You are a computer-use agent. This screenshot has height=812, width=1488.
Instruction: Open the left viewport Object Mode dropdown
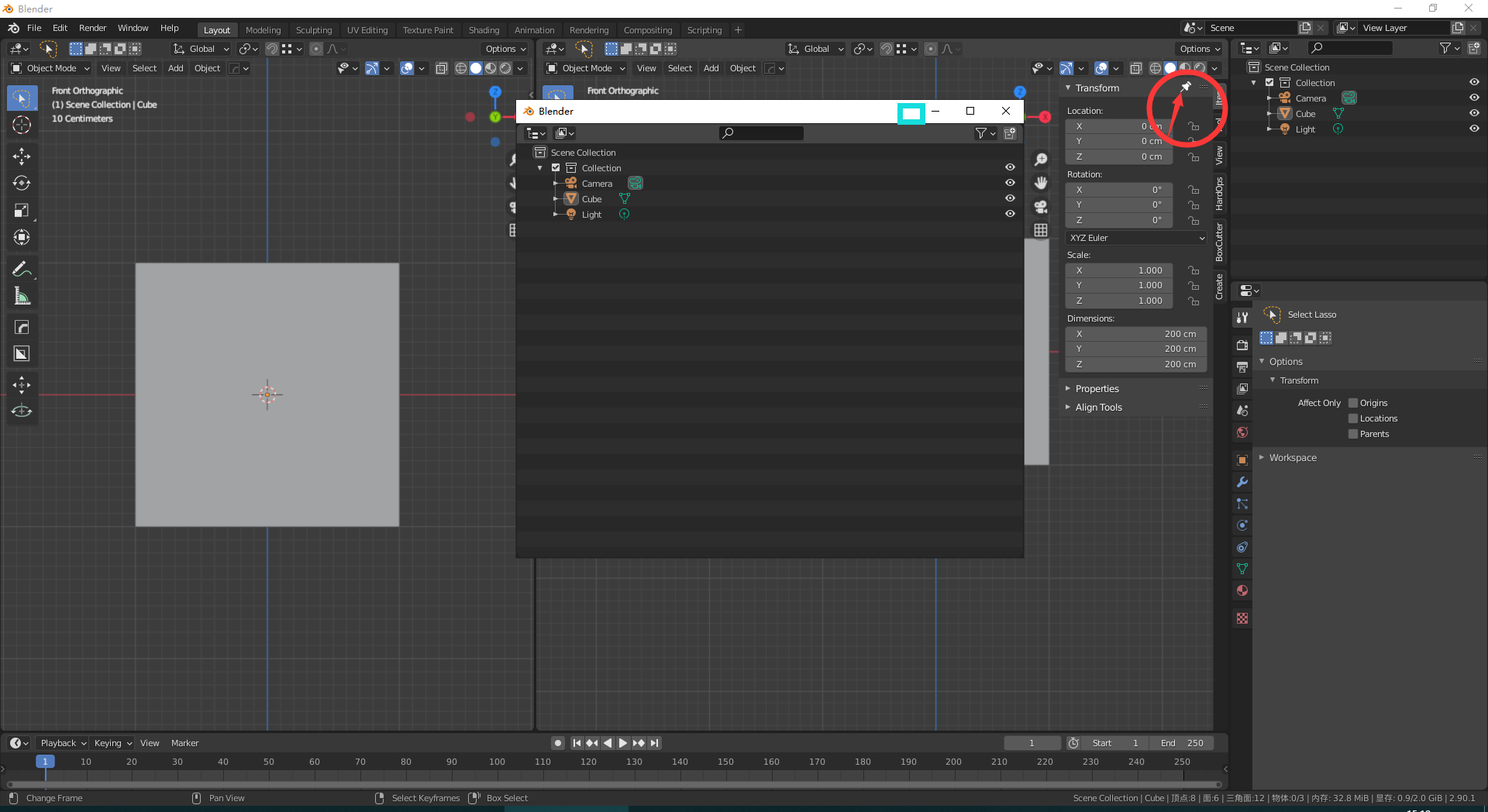pyautogui.click(x=50, y=68)
